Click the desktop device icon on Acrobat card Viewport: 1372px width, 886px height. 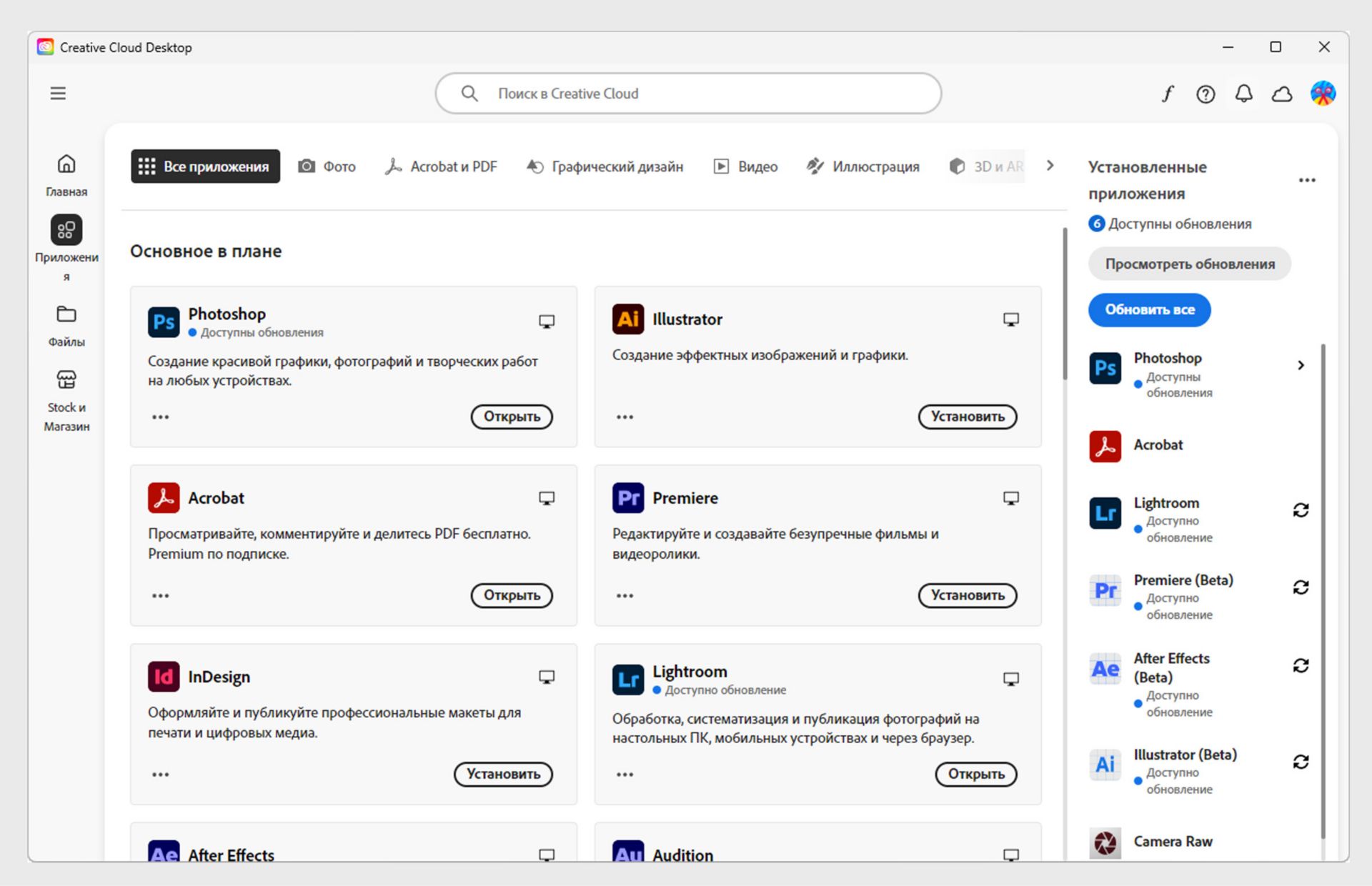(547, 498)
